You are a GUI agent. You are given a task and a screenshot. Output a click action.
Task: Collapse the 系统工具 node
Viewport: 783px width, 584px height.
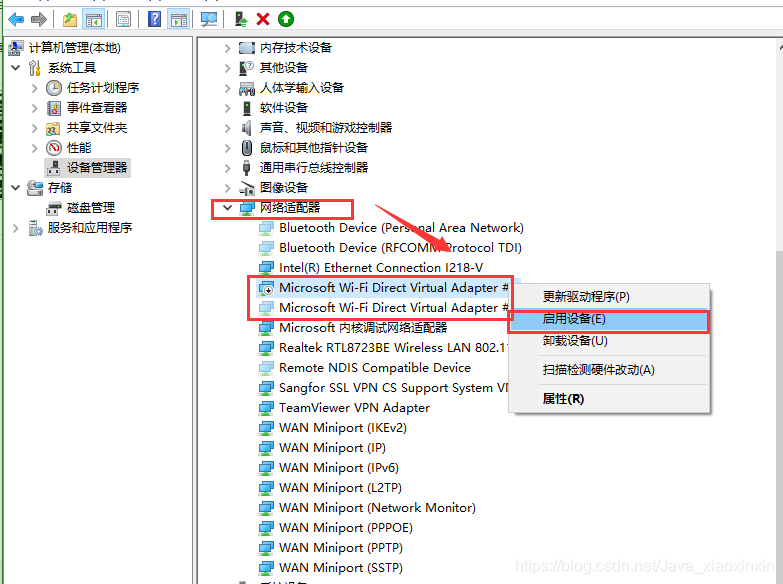pyautogui.click(x=15, y=67)
